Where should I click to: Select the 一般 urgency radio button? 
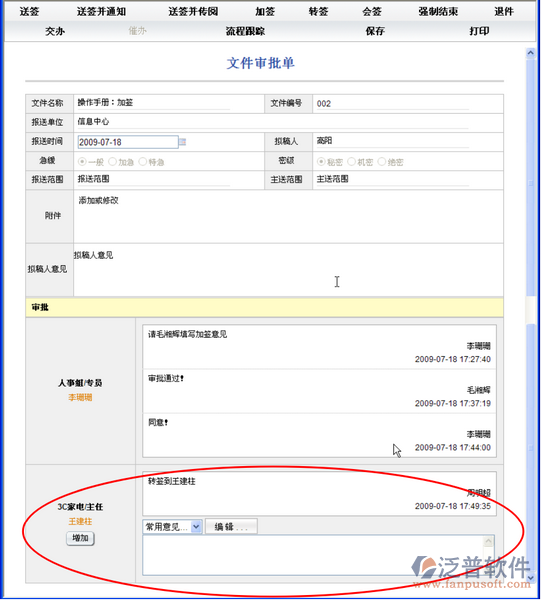click(x=82, y=162)
